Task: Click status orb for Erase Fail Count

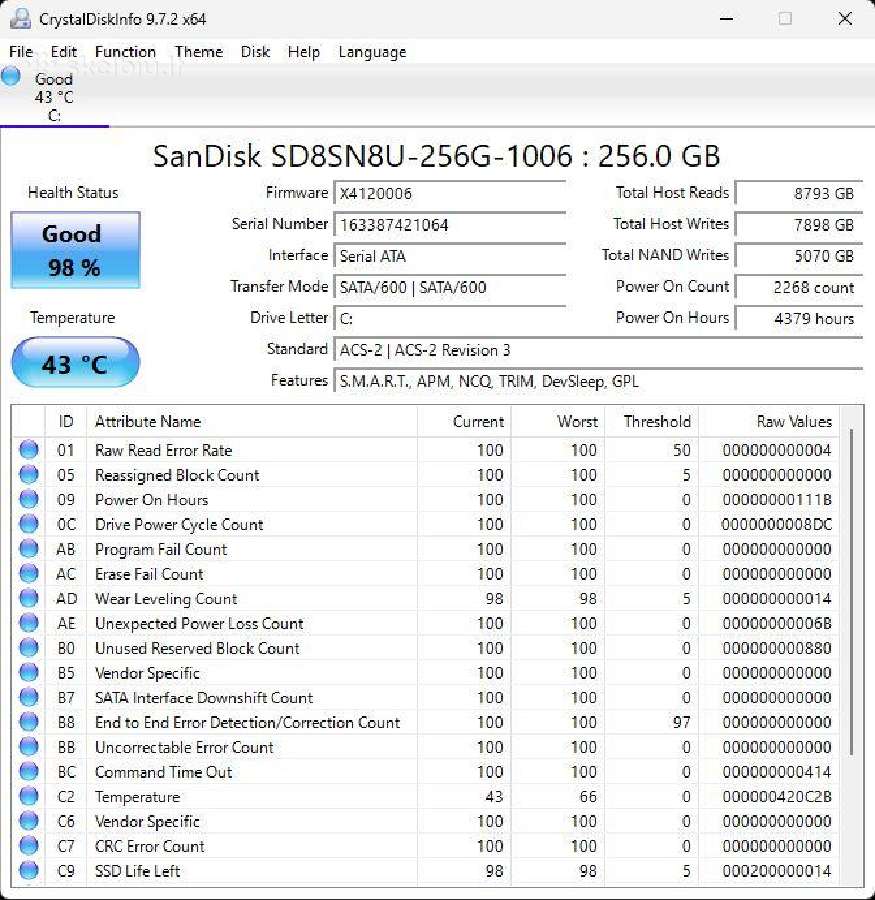Action: coord(29,573)
